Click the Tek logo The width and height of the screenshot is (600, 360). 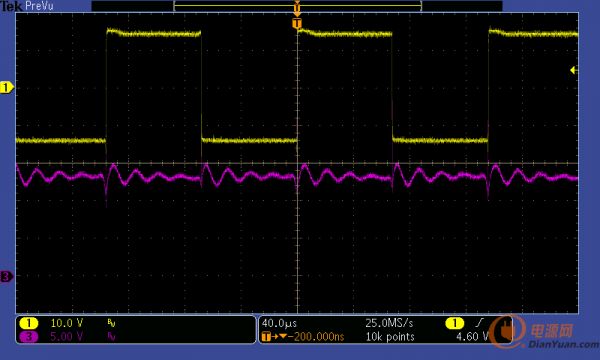click(x=11, y=6)
